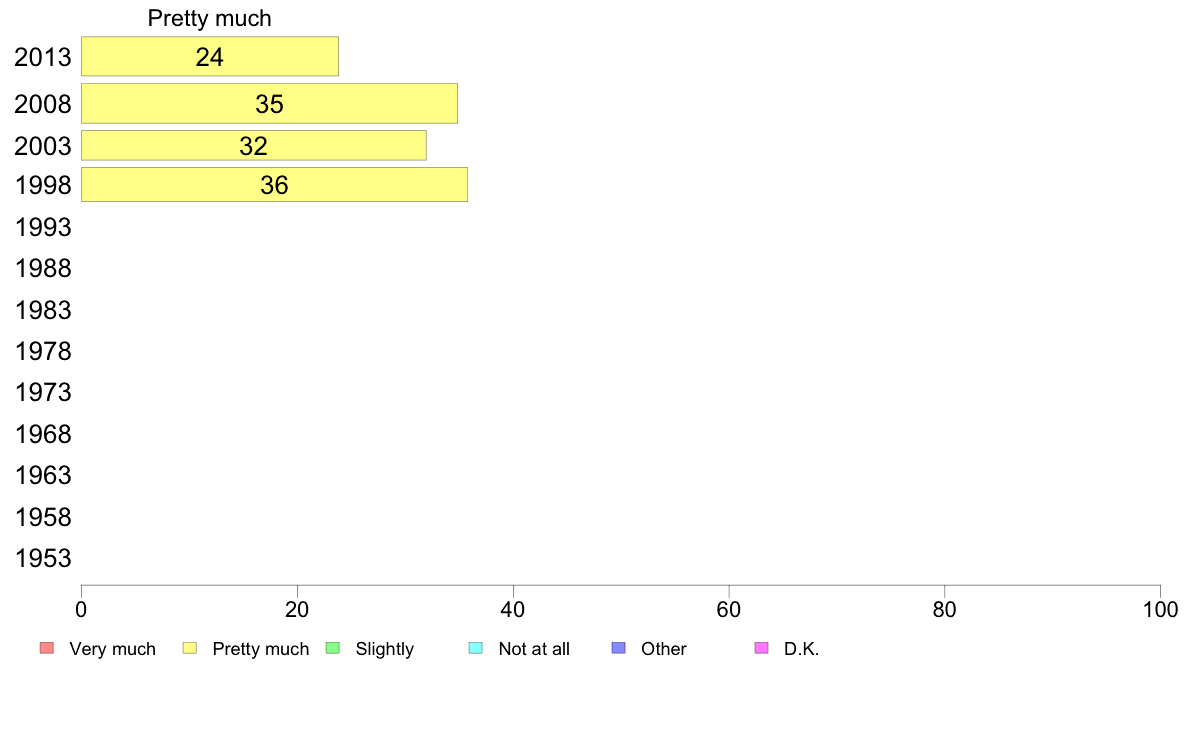Click the green Slightly legend swatch
This screenshot has height=736, width=1188.
point(333,648)
